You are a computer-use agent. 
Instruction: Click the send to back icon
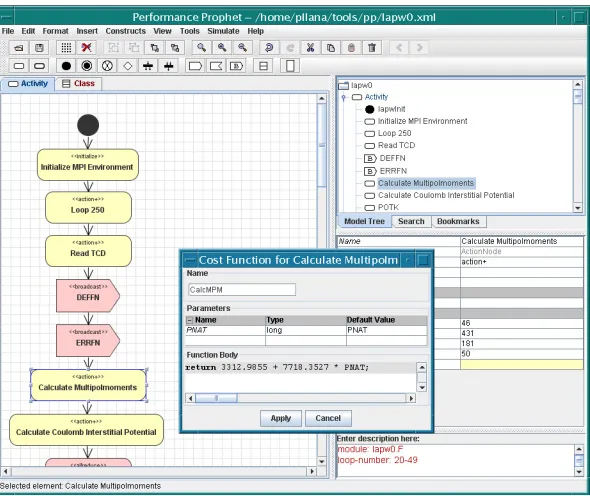tap(175, 48)
